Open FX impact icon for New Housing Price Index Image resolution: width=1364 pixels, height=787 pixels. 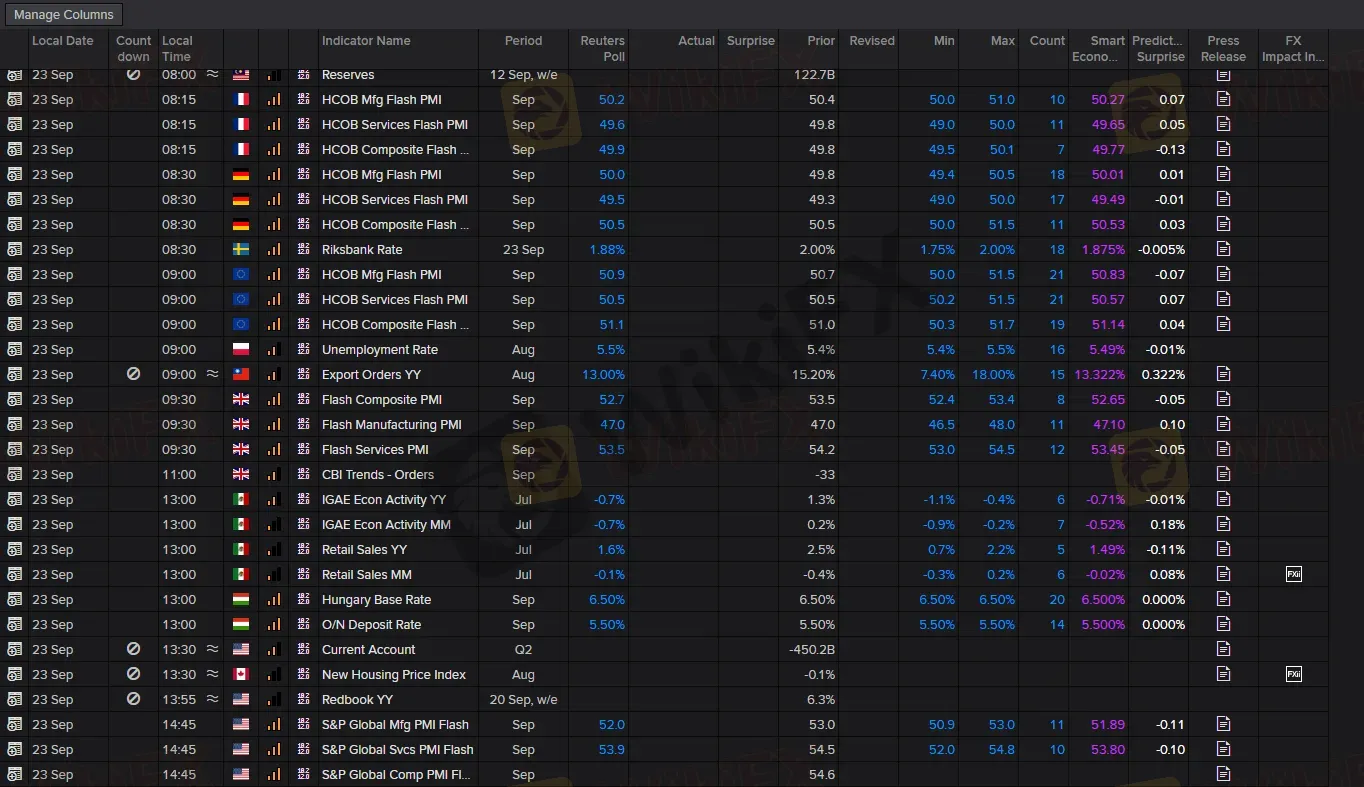(1293, 674)
